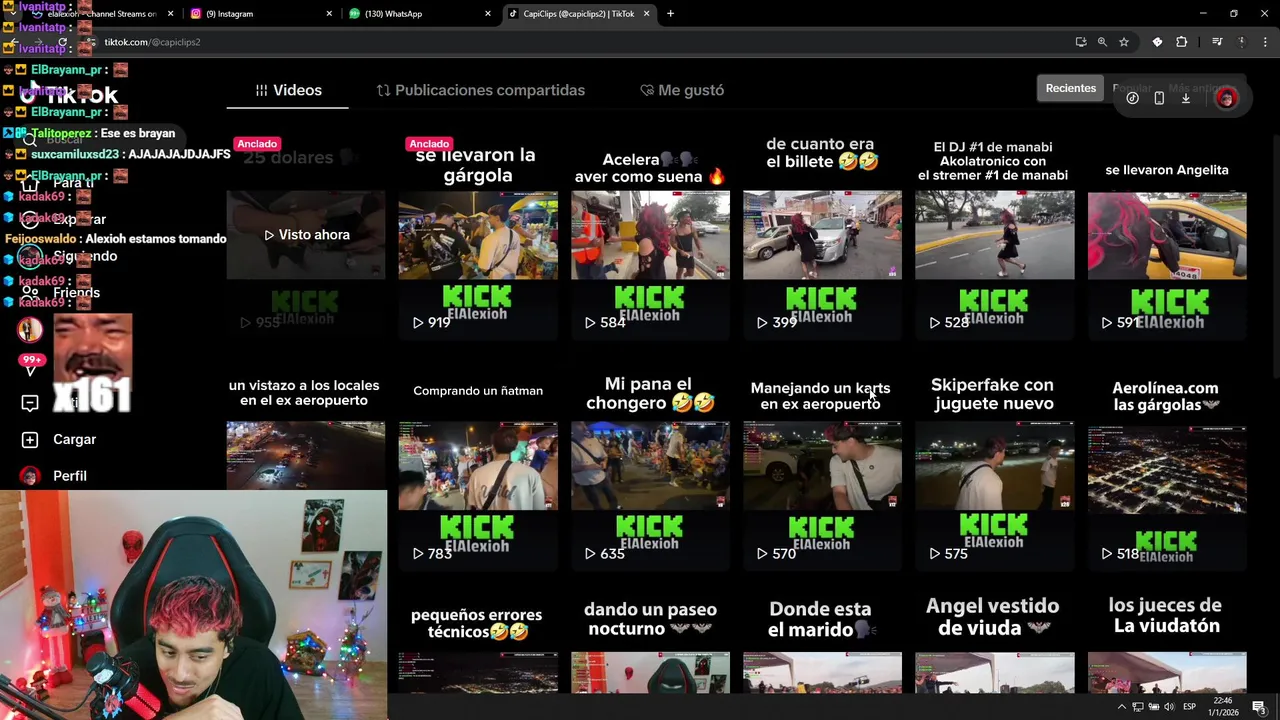
Task: Open the browser extensions puzzle icon
Action: point(1182,42)
